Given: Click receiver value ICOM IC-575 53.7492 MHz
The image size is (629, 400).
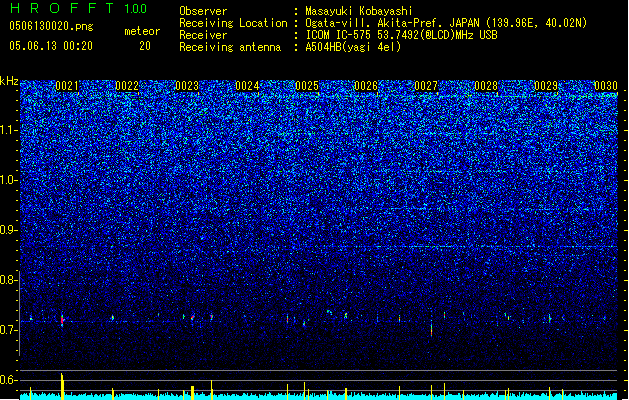Looking at the screenshot, I should tap(401, 35).
